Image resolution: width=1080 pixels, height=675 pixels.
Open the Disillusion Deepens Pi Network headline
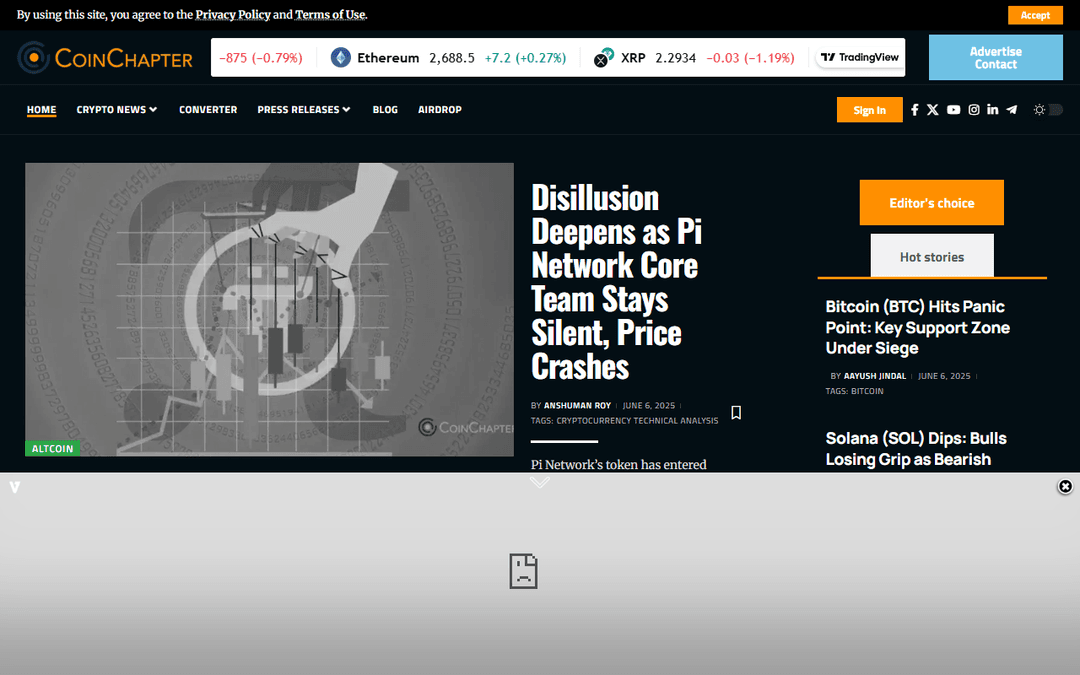coord(616,282)
